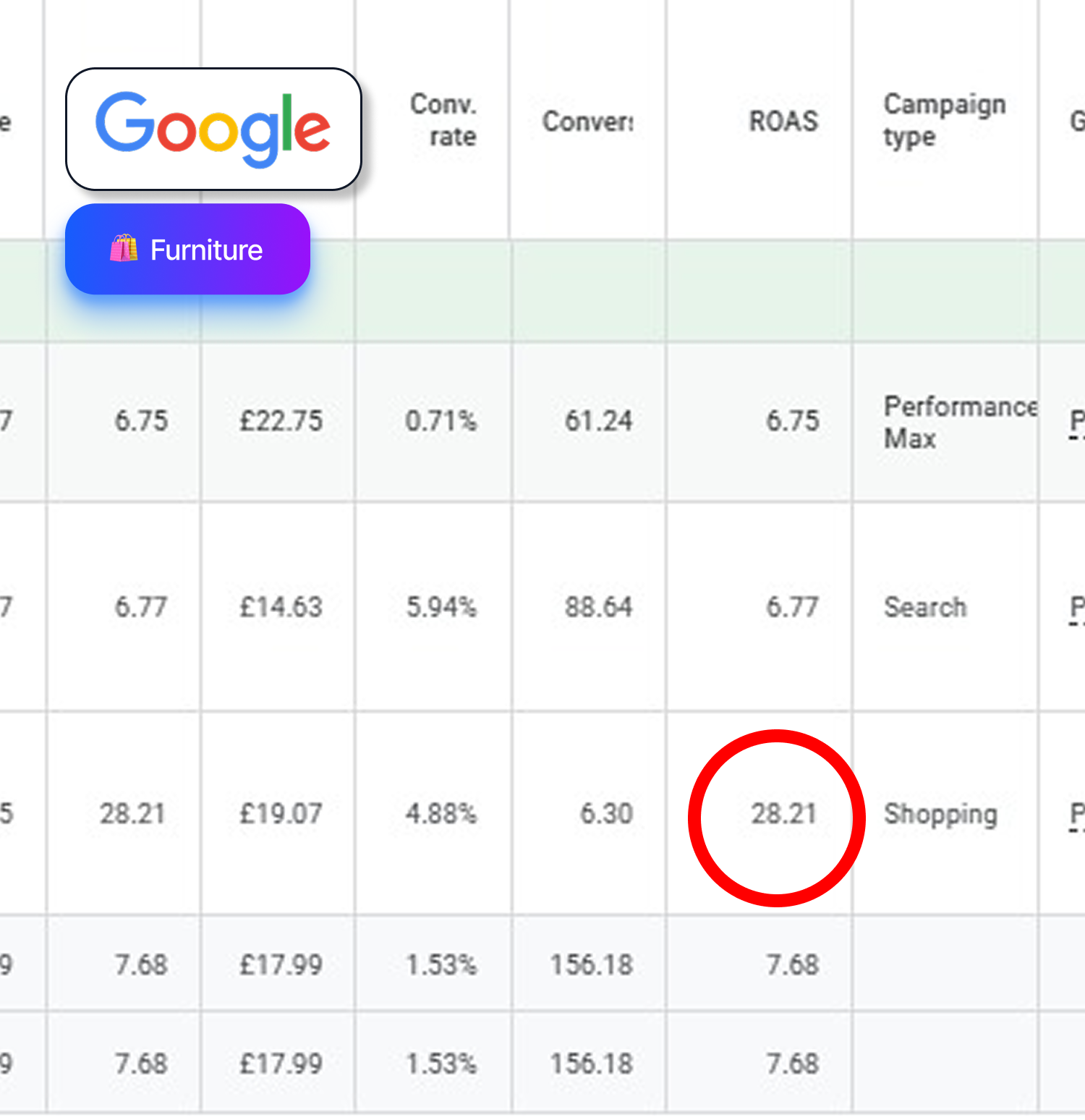Image resolution: width=1085 pixels, height=1120 pixels.
Task: Click the £19.07 cell
Action: [x=281, y=813]
